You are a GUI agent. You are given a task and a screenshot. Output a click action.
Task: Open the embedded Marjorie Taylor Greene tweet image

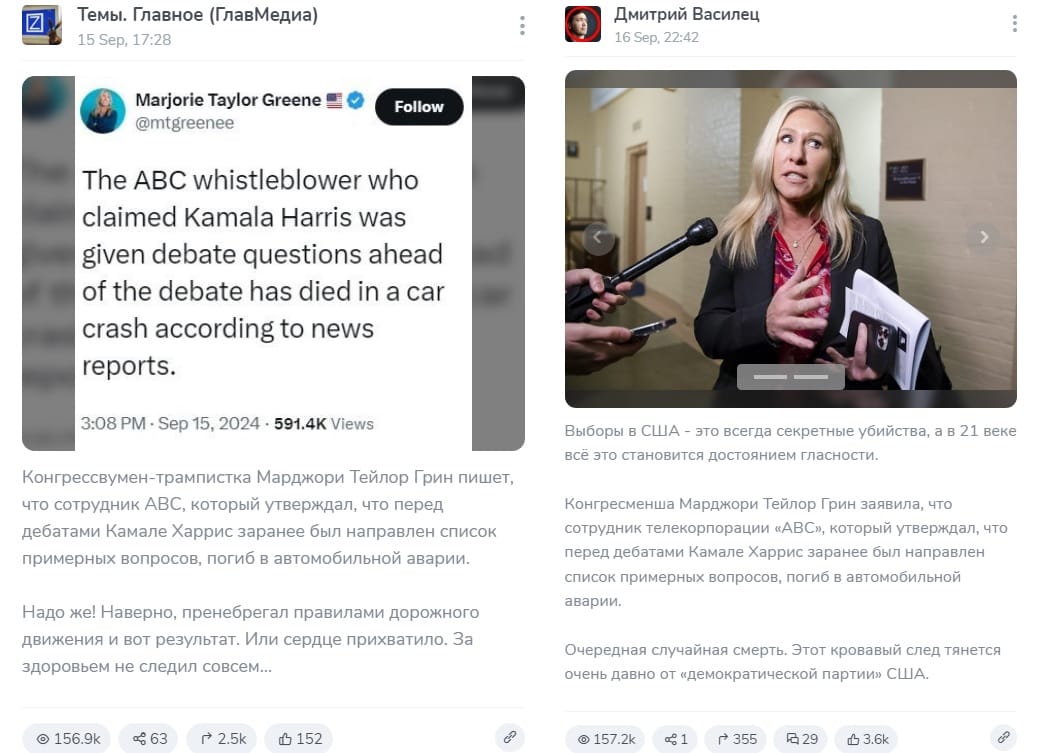point(273,263)
